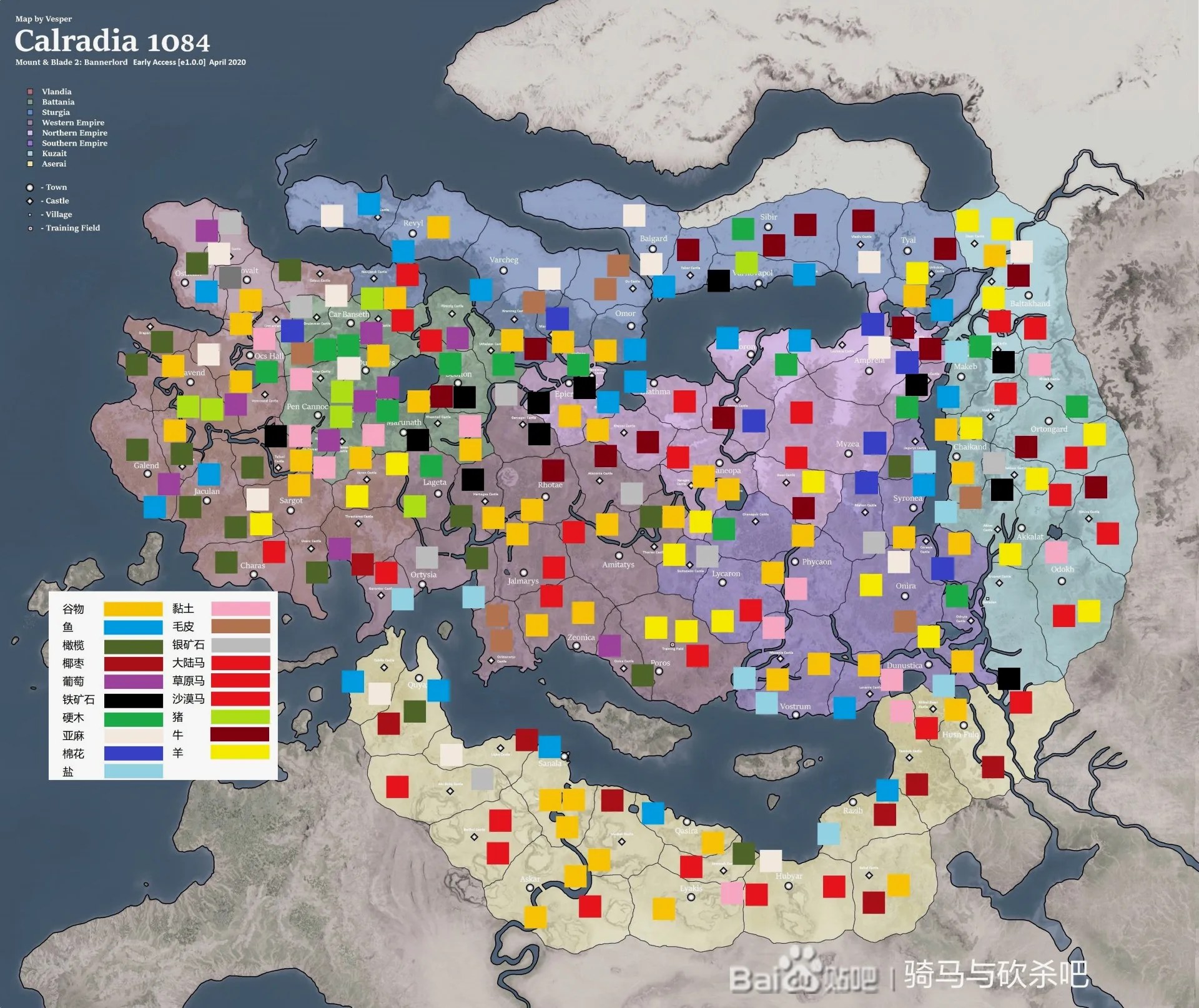This screenshot has width=1199, height=1008.
Task: Click the gray 银矿石 swatch in the legend
Action: tap(240, 645)
